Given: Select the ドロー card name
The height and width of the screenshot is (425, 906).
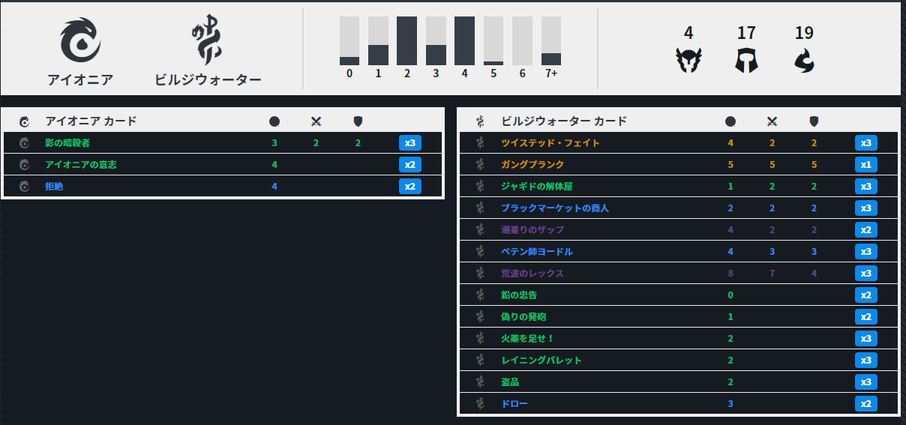Looking at the screenshot, I should [515, 404].
